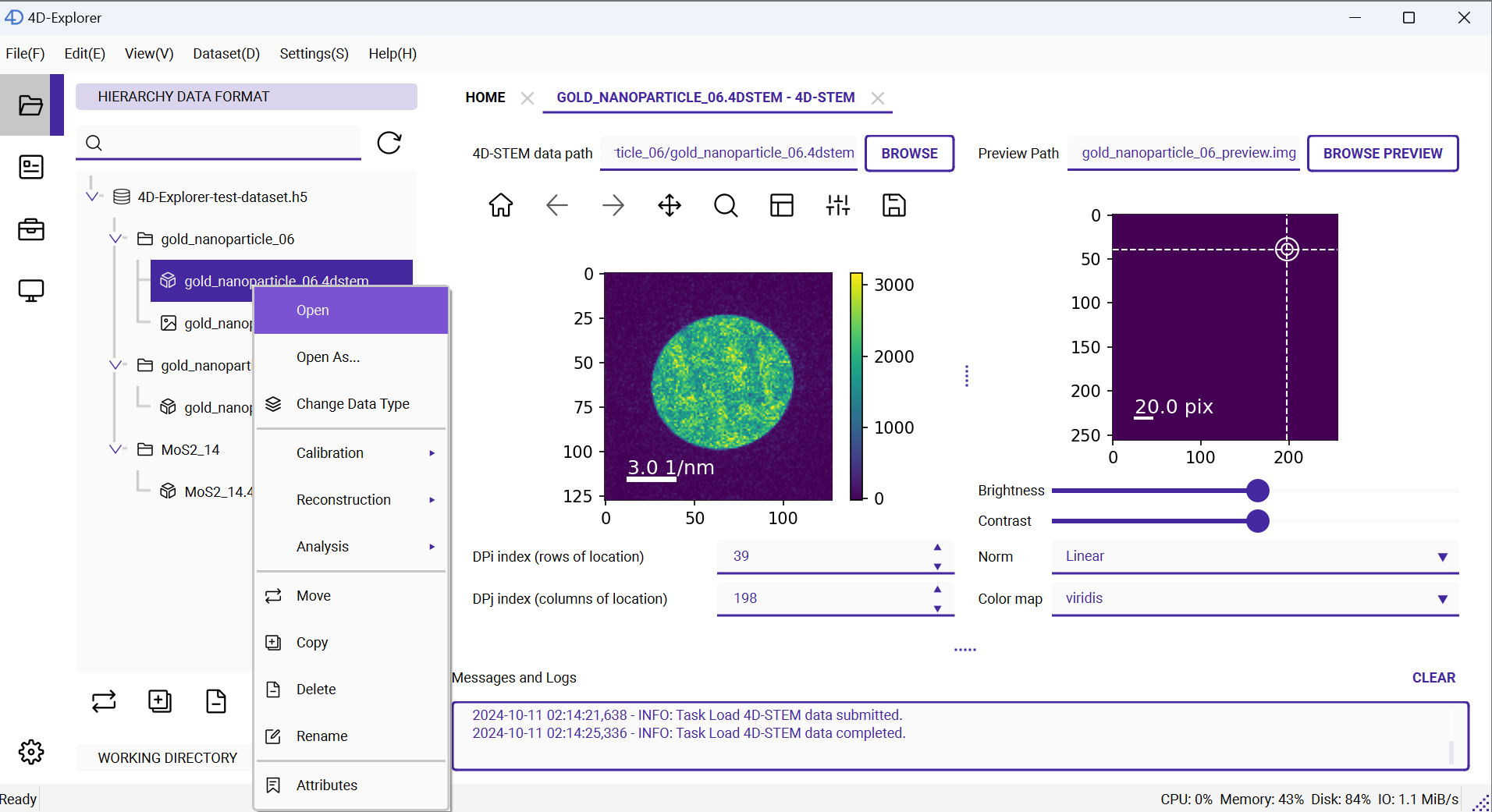The height and width of the screenshot is (812, 1492).
Task: Choose Attributes in context menu
Action: [x=351, y=785]
